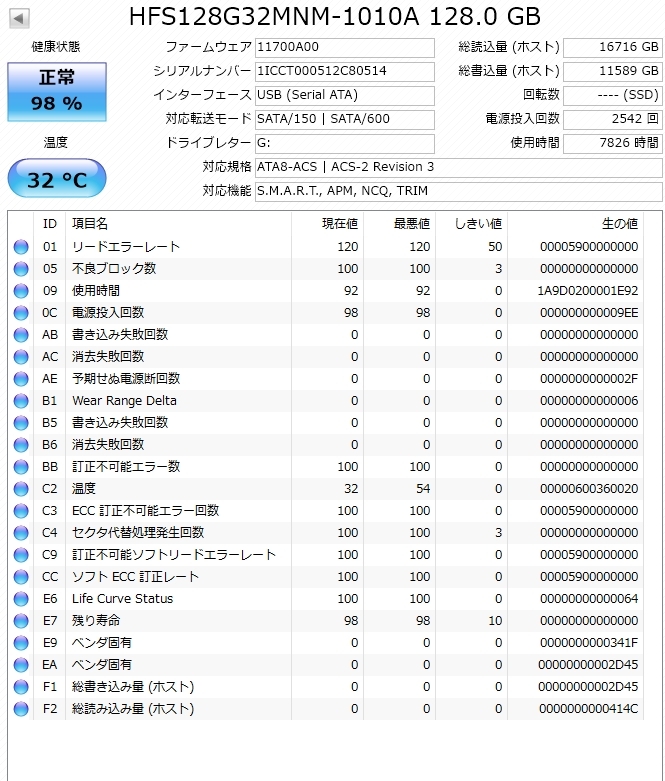Image resolution: width=665 pixels, height=781 pixels.
Task: Select the Life Curve Status attribute name
Action: tap(123, 599)
